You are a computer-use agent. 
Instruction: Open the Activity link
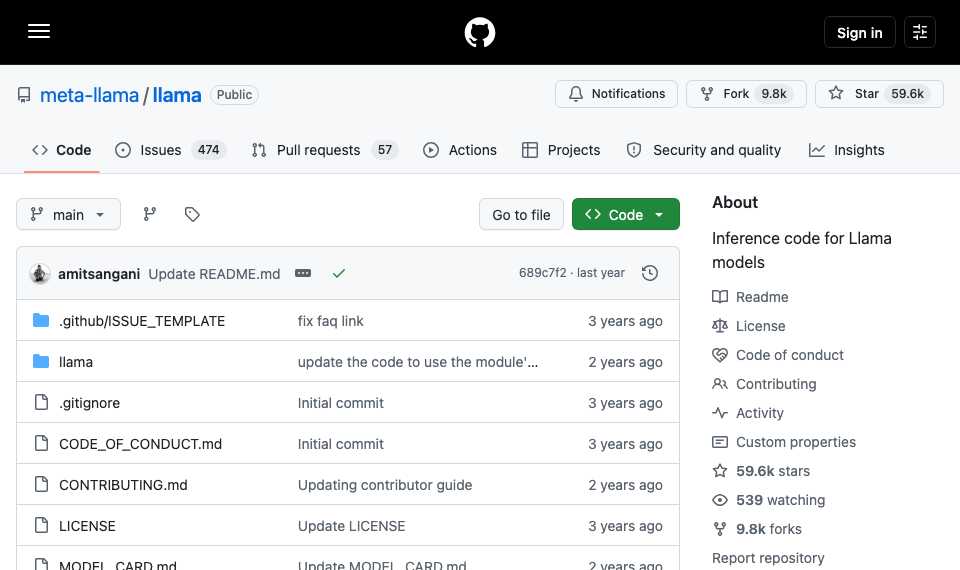748,413
